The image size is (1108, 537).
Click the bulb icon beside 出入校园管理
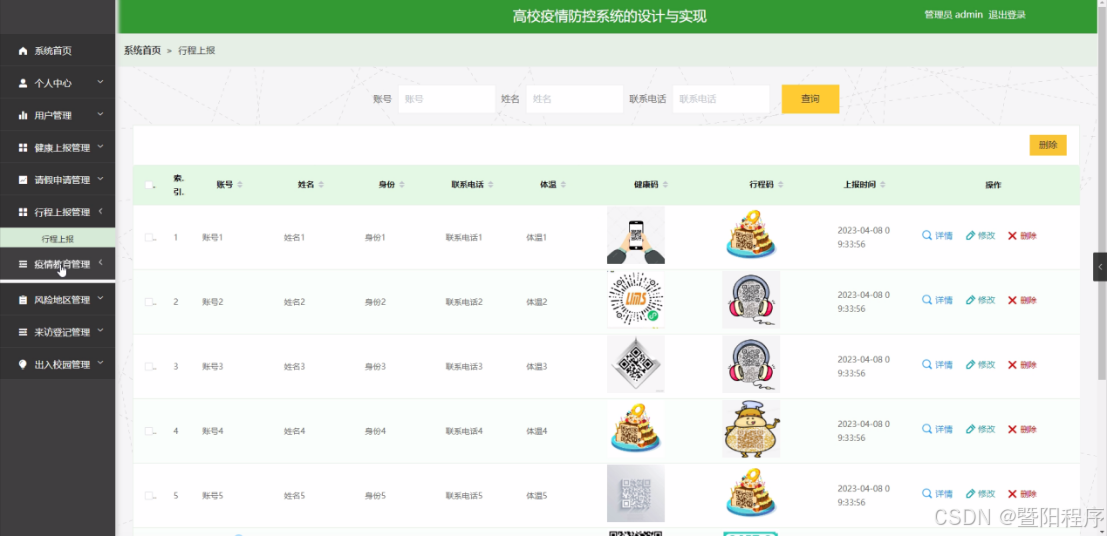(x=23, y=365)
